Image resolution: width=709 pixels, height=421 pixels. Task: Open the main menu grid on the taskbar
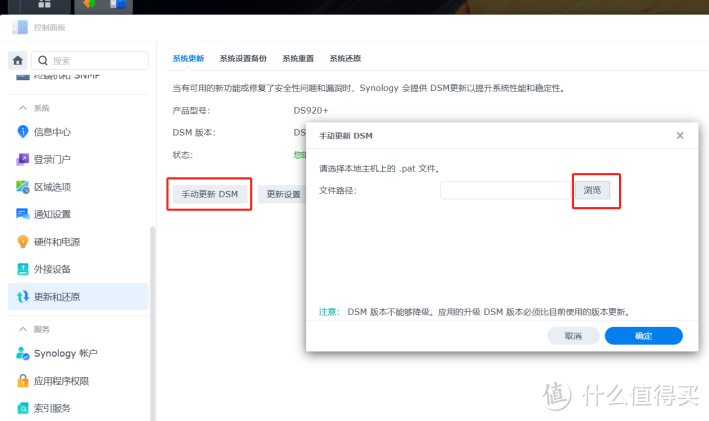click(44, 5)
